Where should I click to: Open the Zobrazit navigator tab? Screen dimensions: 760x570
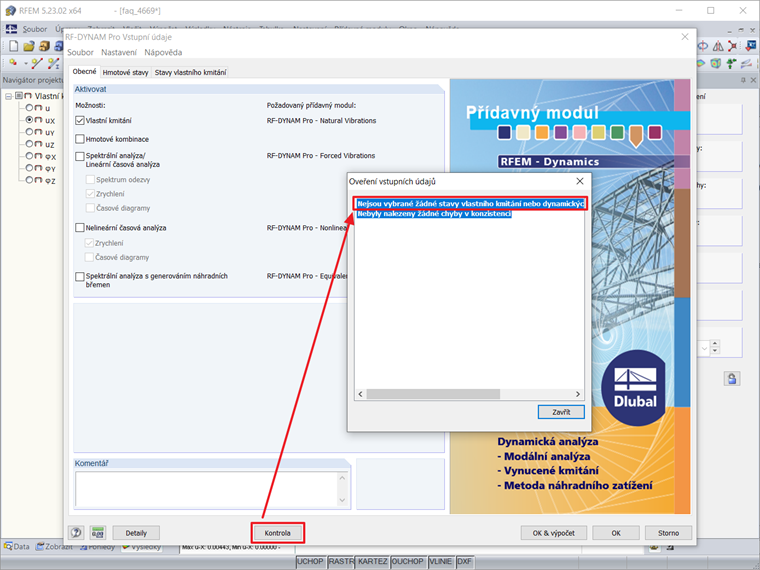coord(55,546)
